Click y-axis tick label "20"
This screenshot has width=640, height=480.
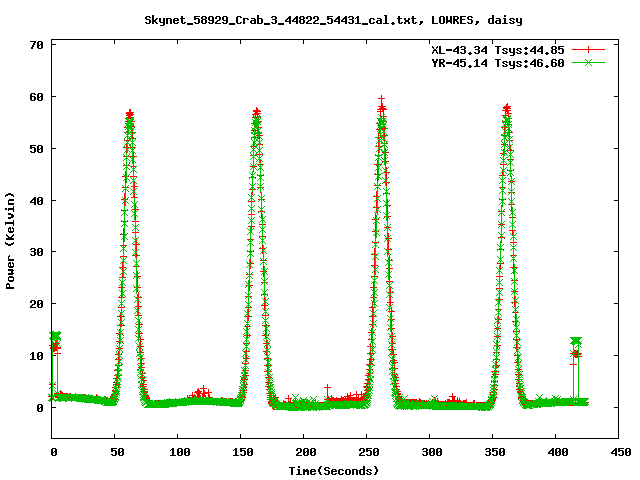[36, 304]
